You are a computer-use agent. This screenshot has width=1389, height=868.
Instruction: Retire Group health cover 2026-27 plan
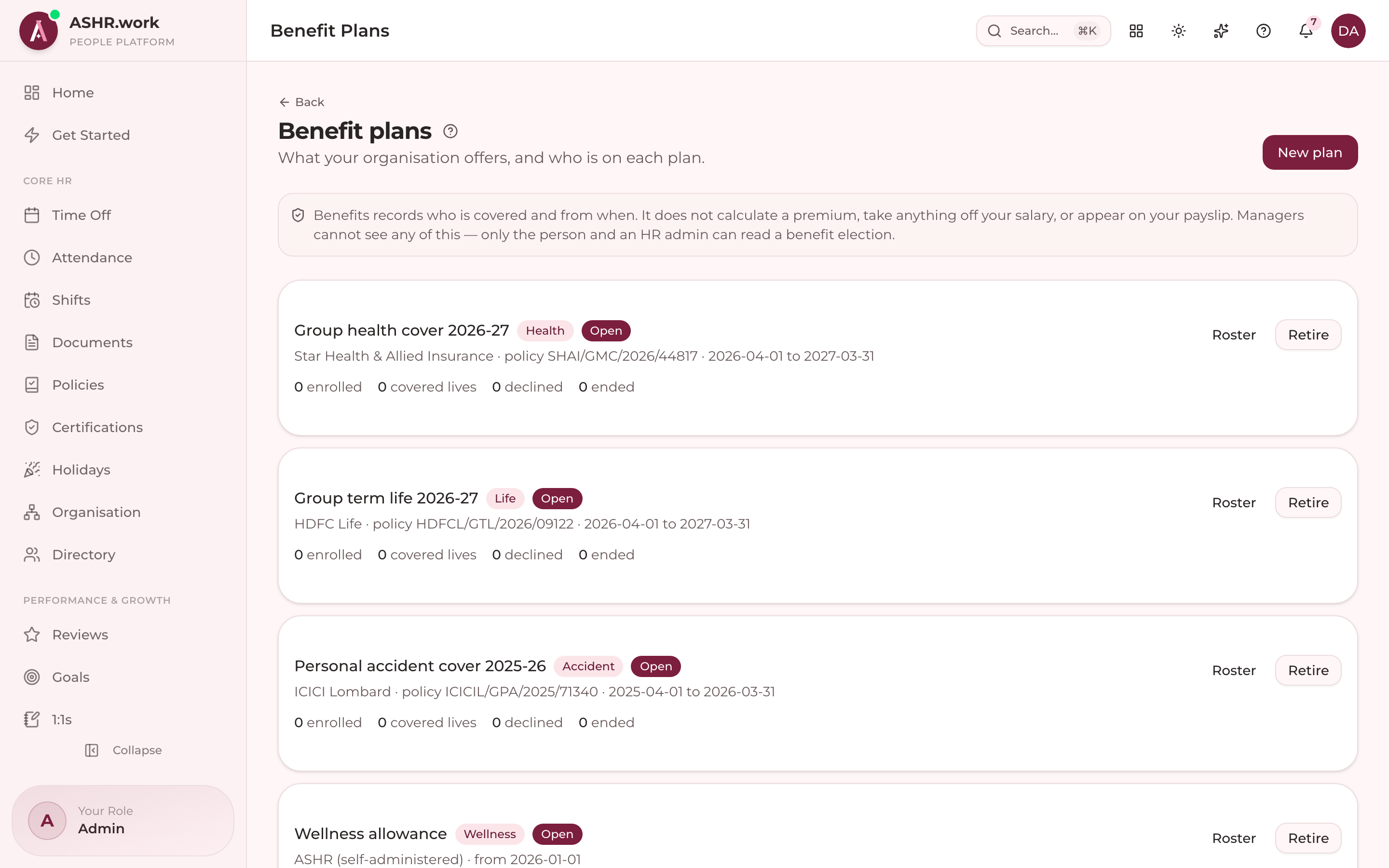click(x=1308, y=335)
